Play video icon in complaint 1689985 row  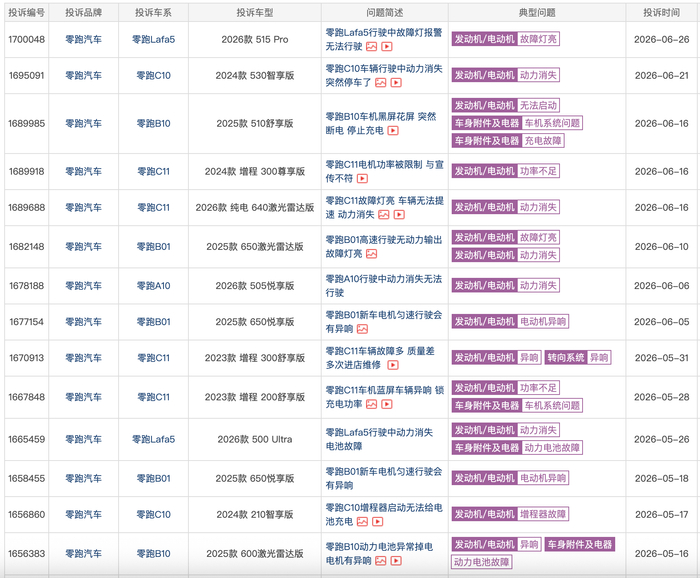(x=393, y=131)
